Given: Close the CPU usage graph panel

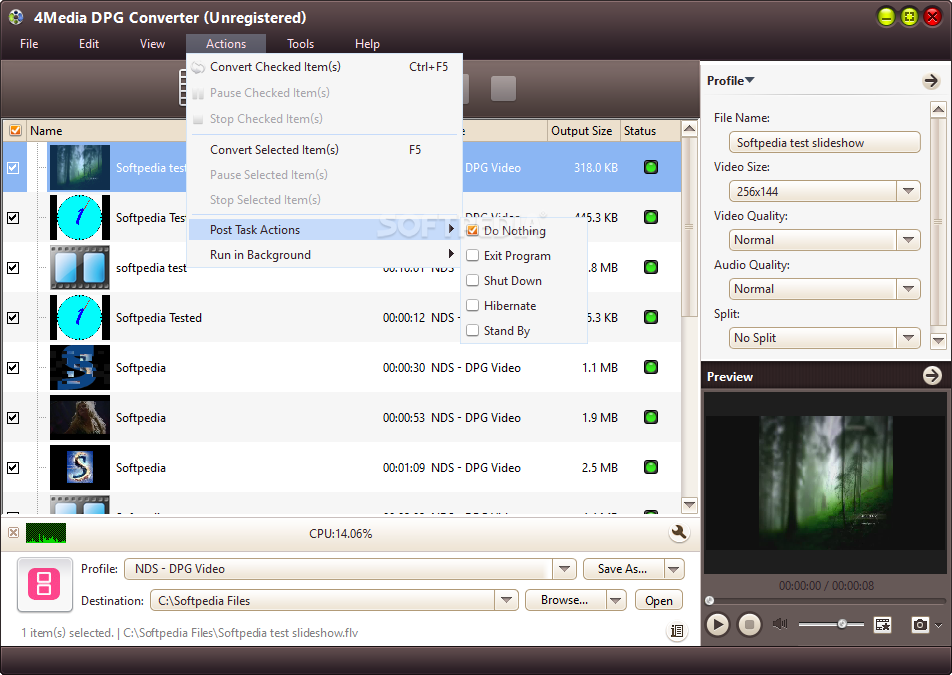Looking at the screenshot, I should [13, 532].
